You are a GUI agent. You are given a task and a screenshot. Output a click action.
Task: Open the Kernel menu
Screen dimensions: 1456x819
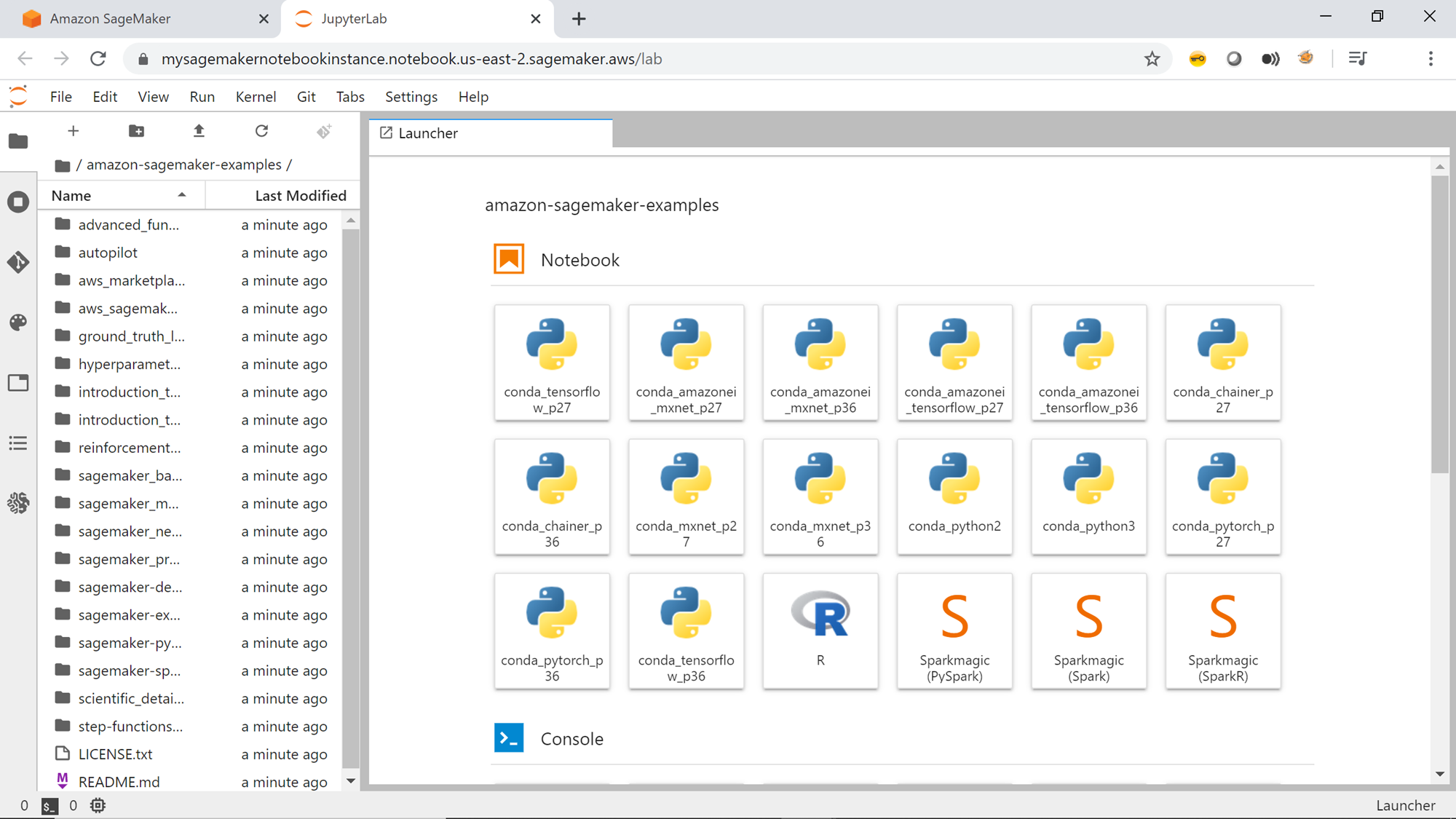[x=256, y=97]
